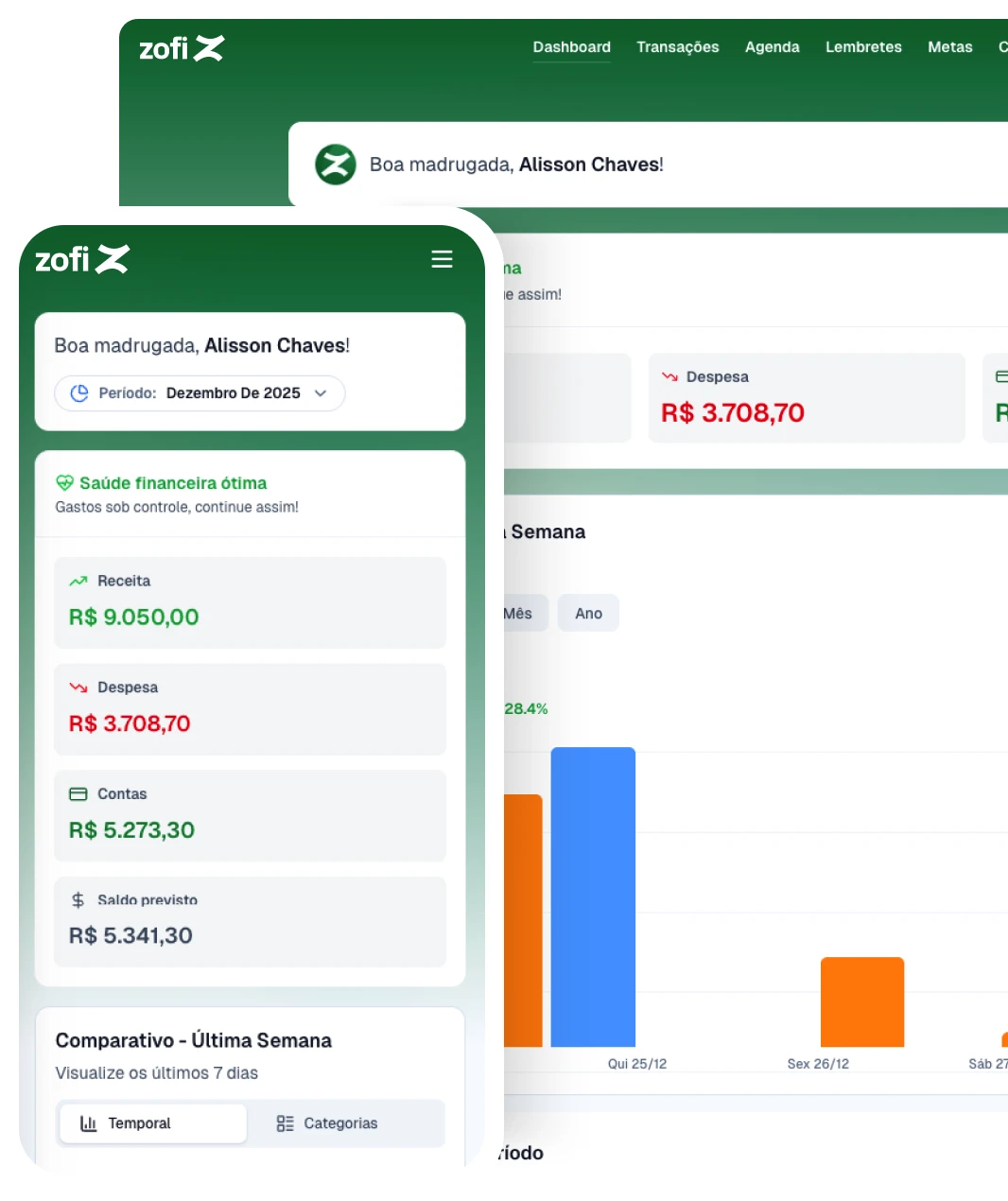The height and width of the screenshot is (1201, 1008).
Task: Click the round zofi avatar beside greeting
Action: [x=335, y=165]
